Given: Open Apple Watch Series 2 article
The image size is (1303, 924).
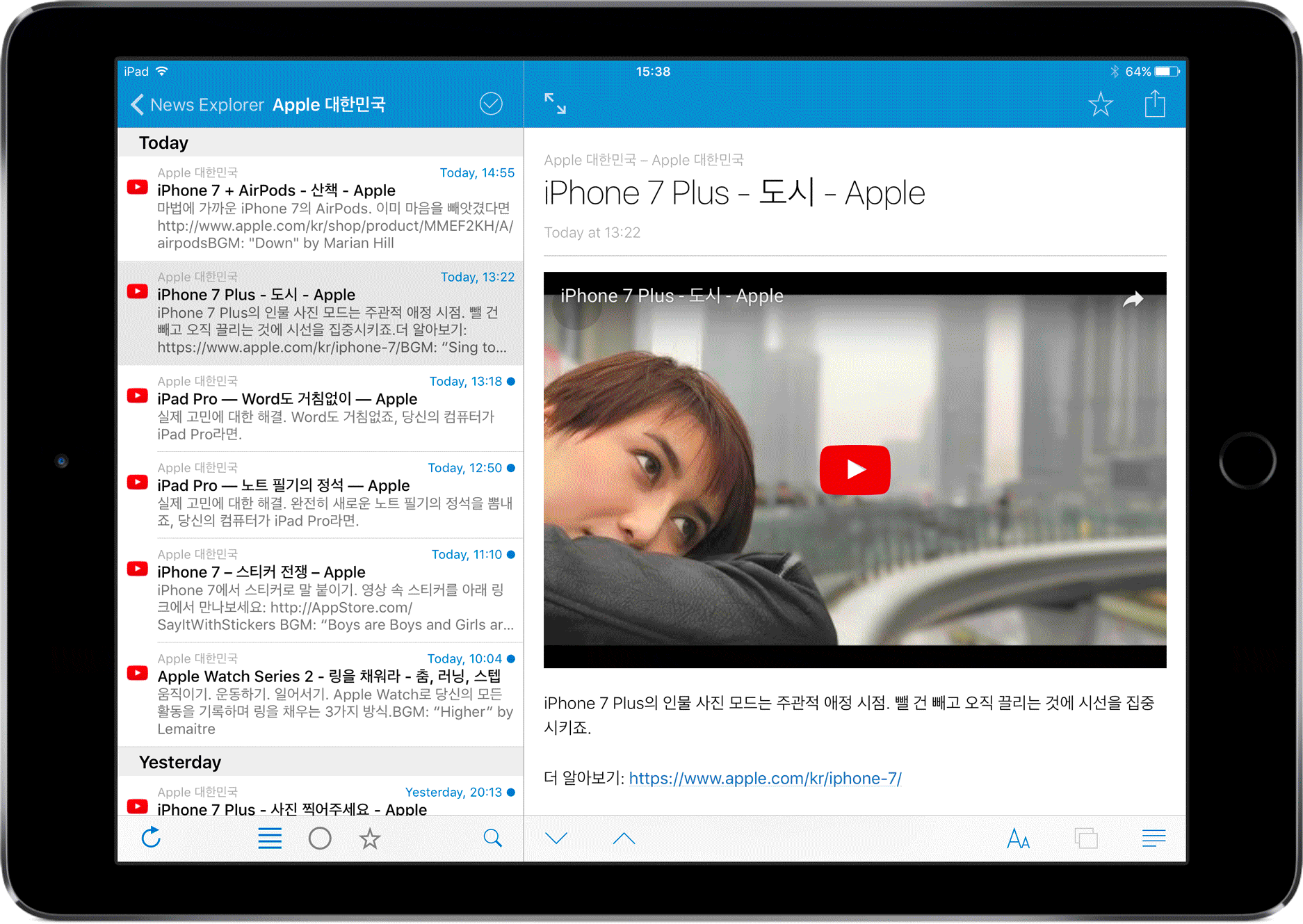Looking at the screenshot, I should pyautogui.click(x=321, y=695).
